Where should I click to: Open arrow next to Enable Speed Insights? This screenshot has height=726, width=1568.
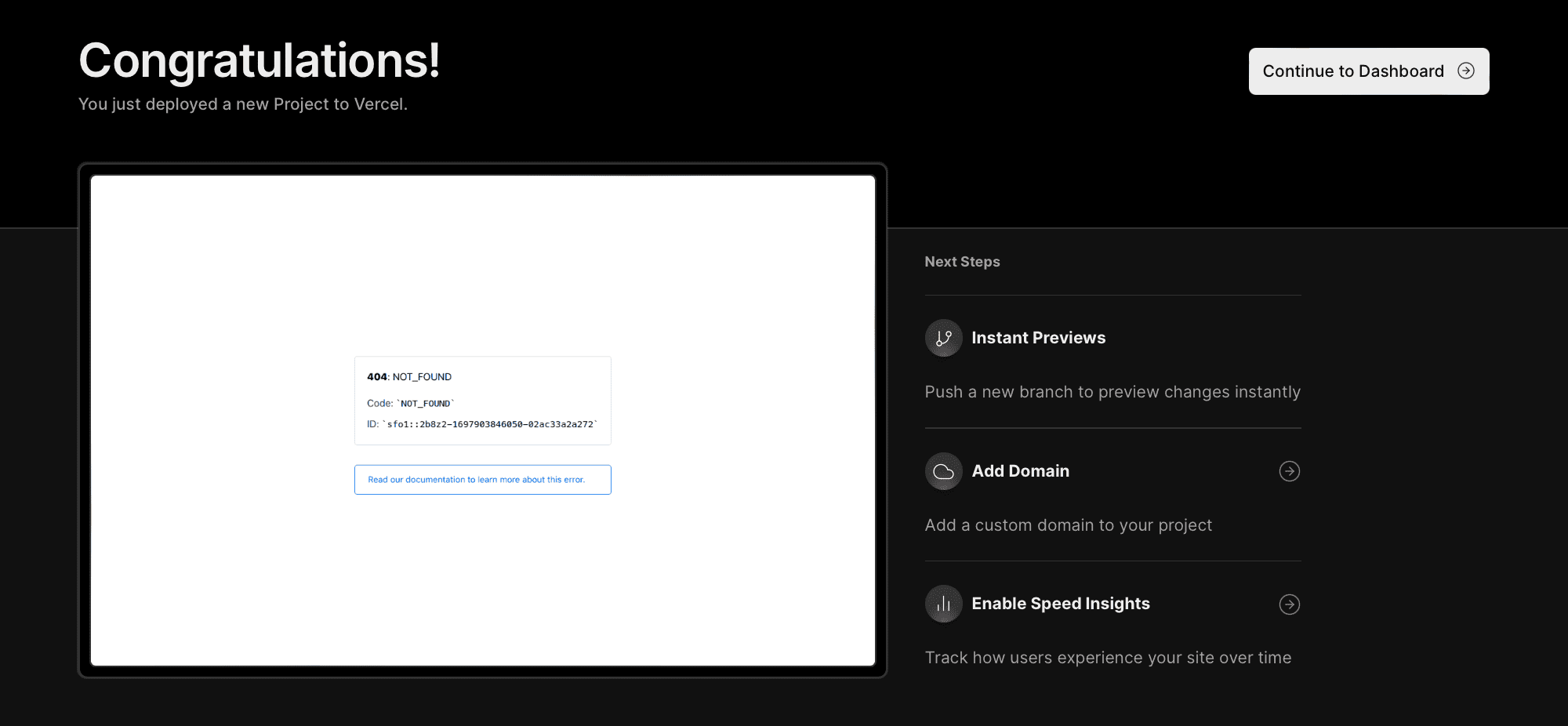click(x=1290, y=604)
